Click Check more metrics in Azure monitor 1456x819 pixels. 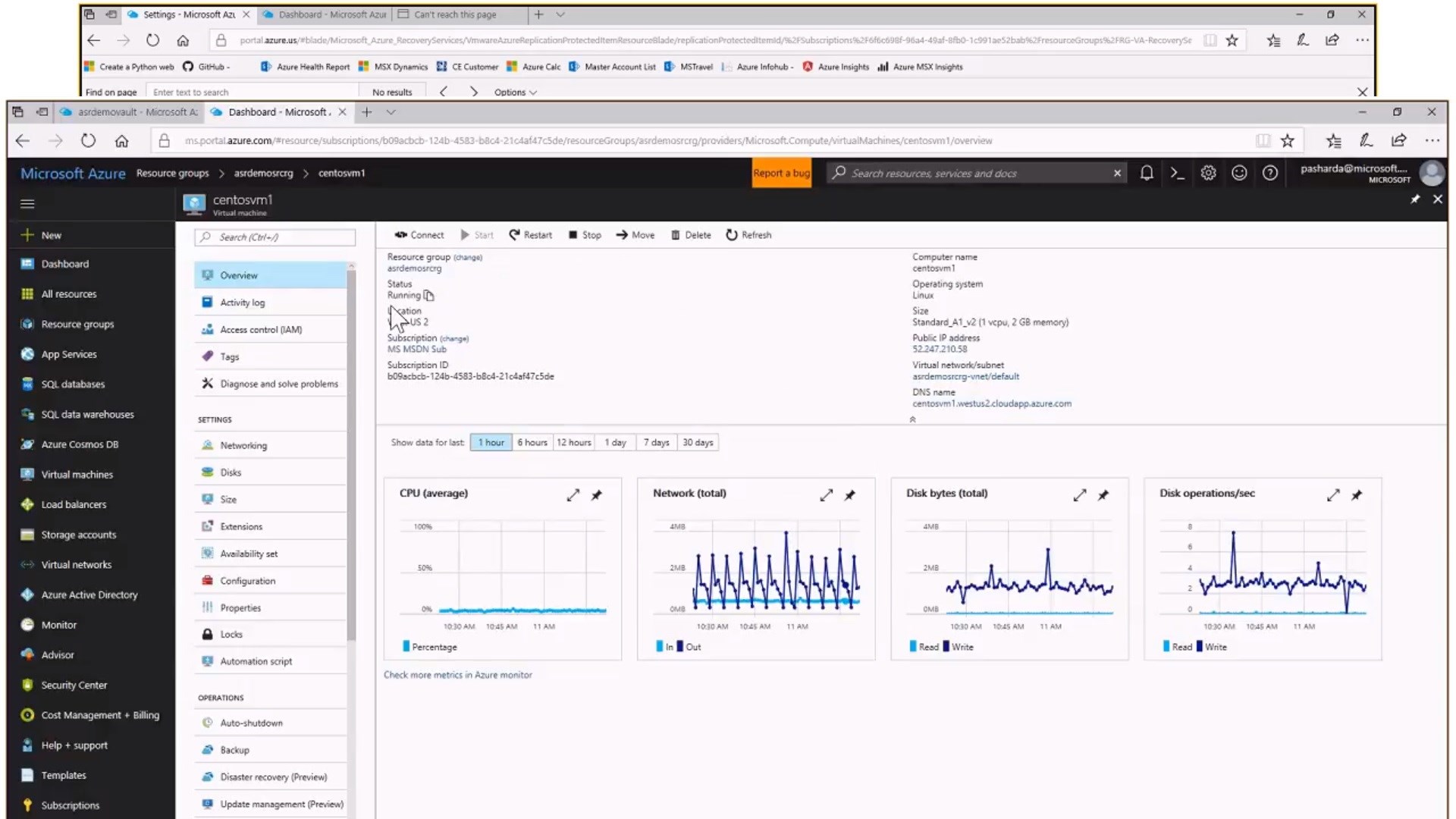[457, 675]
